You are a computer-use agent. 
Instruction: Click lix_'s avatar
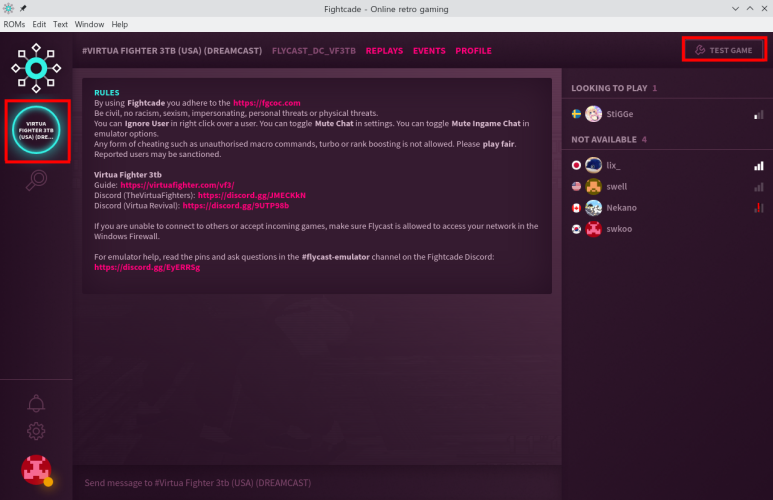(x=594, y=165)
